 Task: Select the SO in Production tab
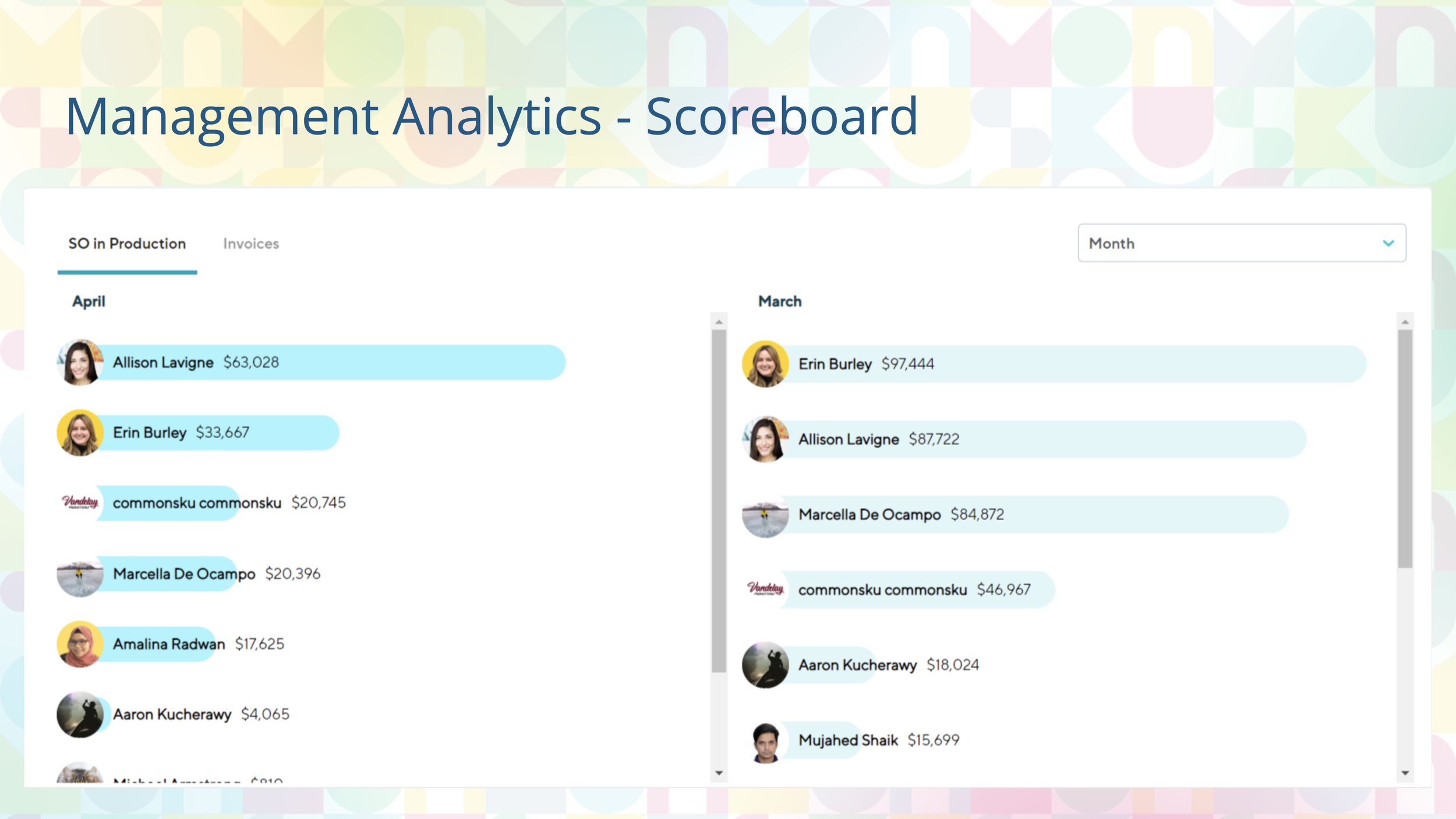pos(126,243)
